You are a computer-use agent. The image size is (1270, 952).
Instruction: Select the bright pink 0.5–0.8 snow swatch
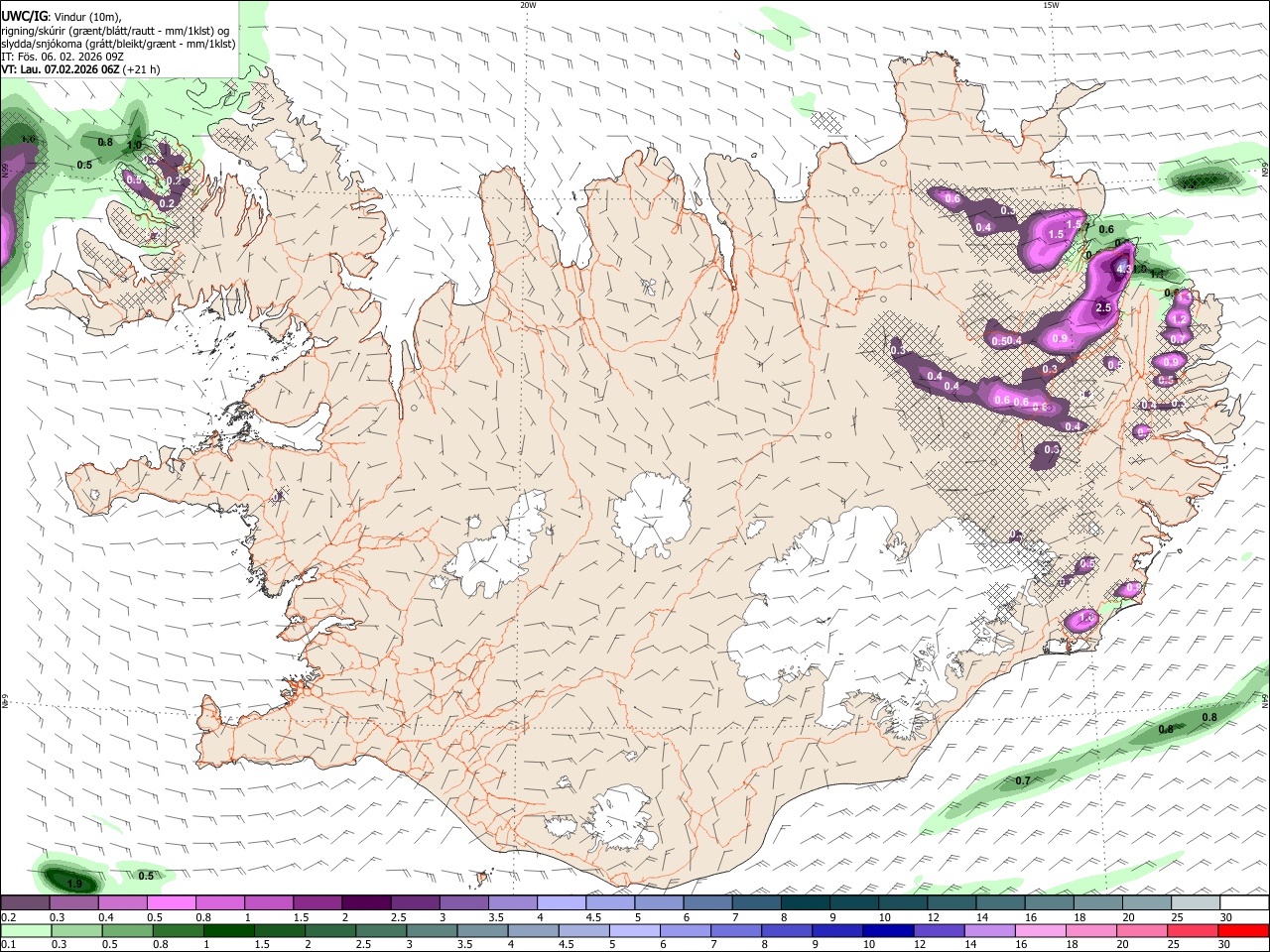(x=171, y=903)
